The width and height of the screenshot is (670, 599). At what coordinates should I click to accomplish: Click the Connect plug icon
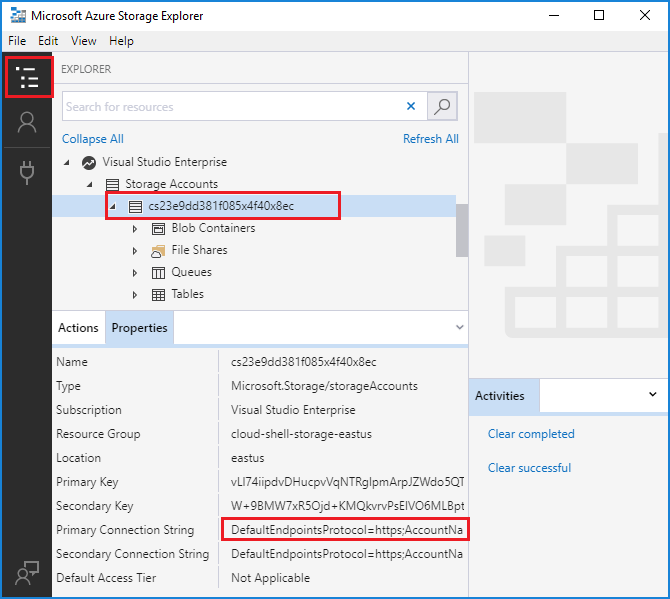tap(27, 173)
